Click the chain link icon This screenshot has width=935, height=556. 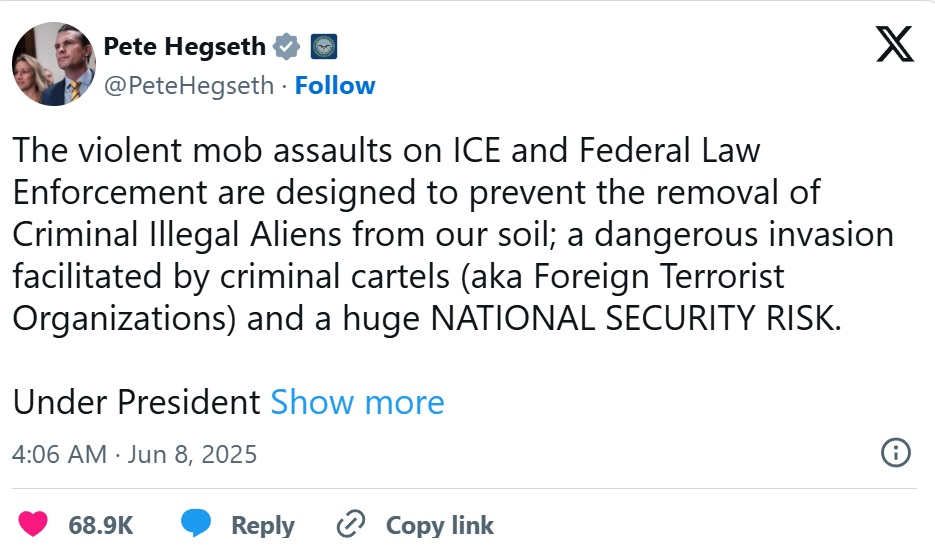tap(351, 524)
